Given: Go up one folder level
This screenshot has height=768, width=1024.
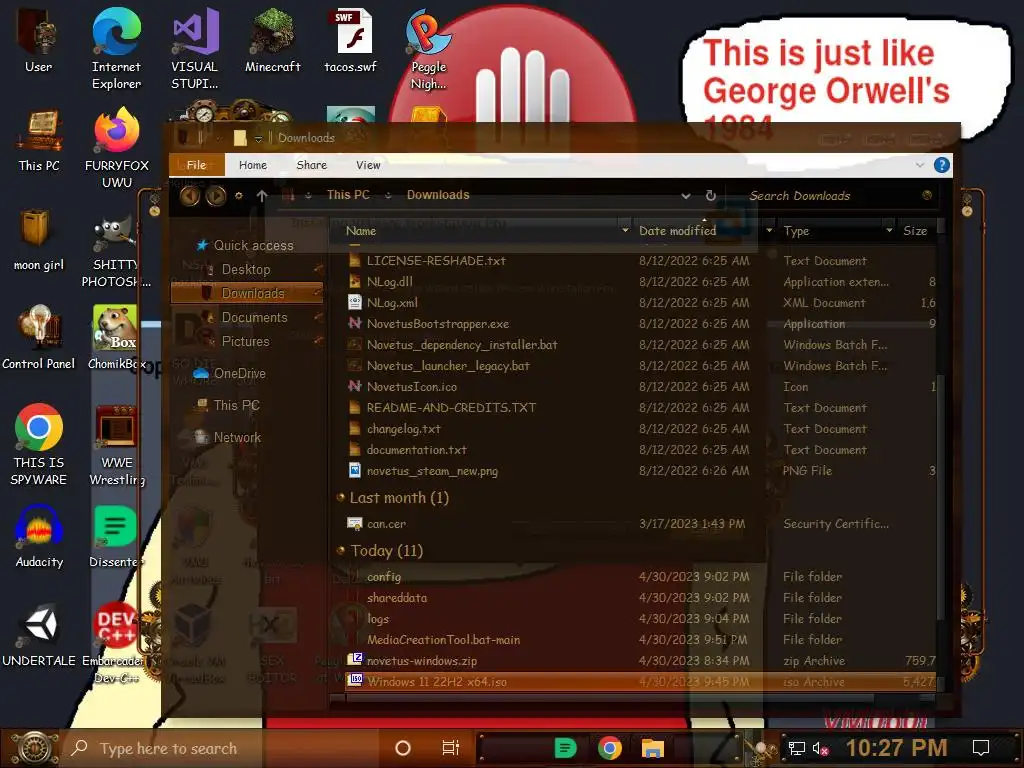Looking at the screenshot, I should point(262,195).
